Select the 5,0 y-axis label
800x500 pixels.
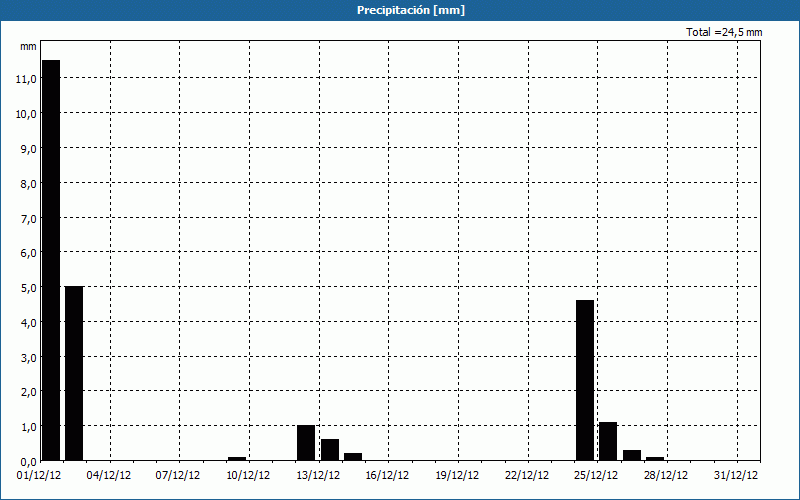(x=28, y=288)
